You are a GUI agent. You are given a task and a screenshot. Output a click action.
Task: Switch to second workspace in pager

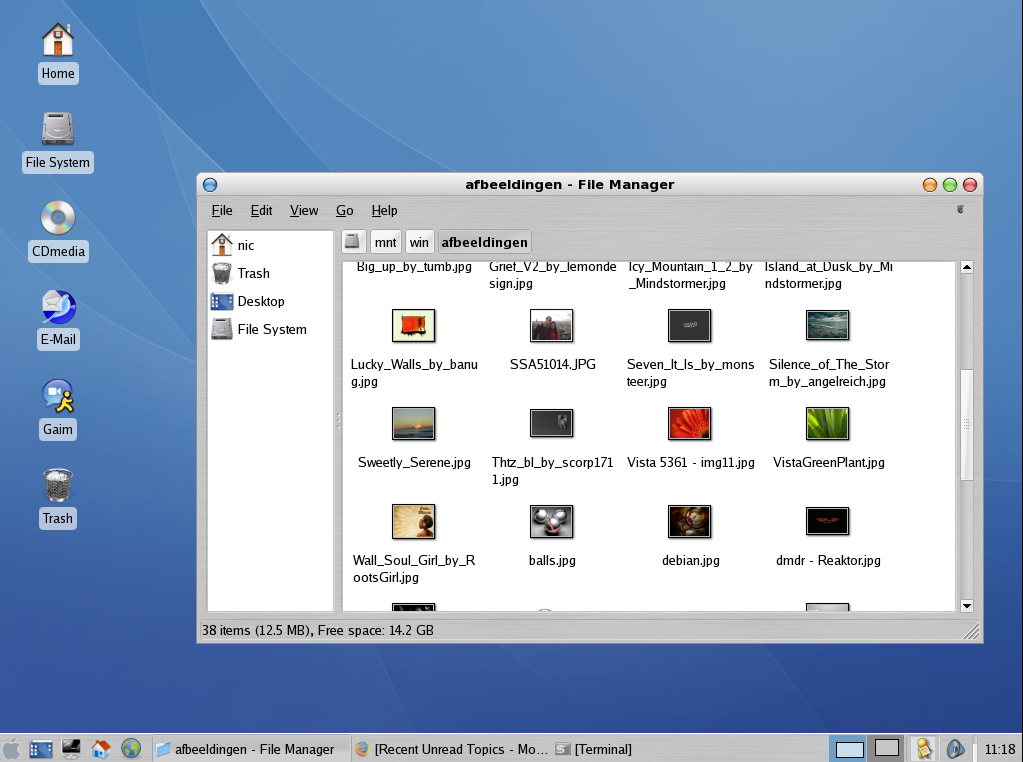coord(887,748)
